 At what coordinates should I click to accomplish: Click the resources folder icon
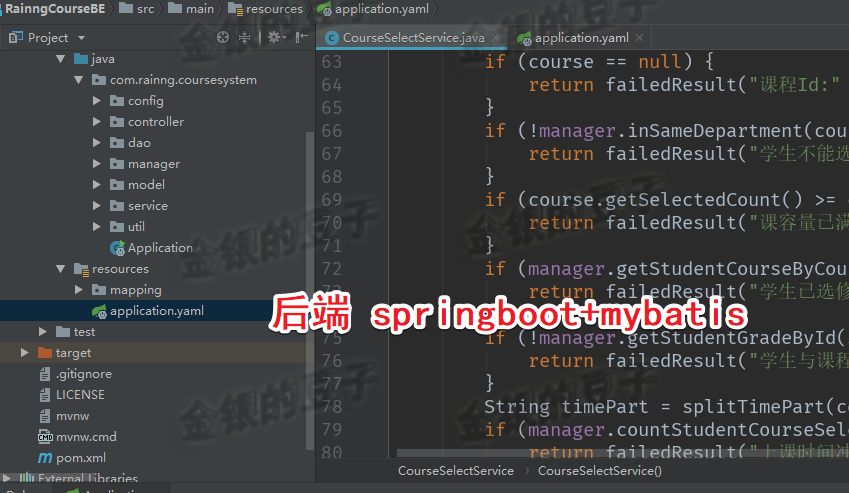[81, 269]
